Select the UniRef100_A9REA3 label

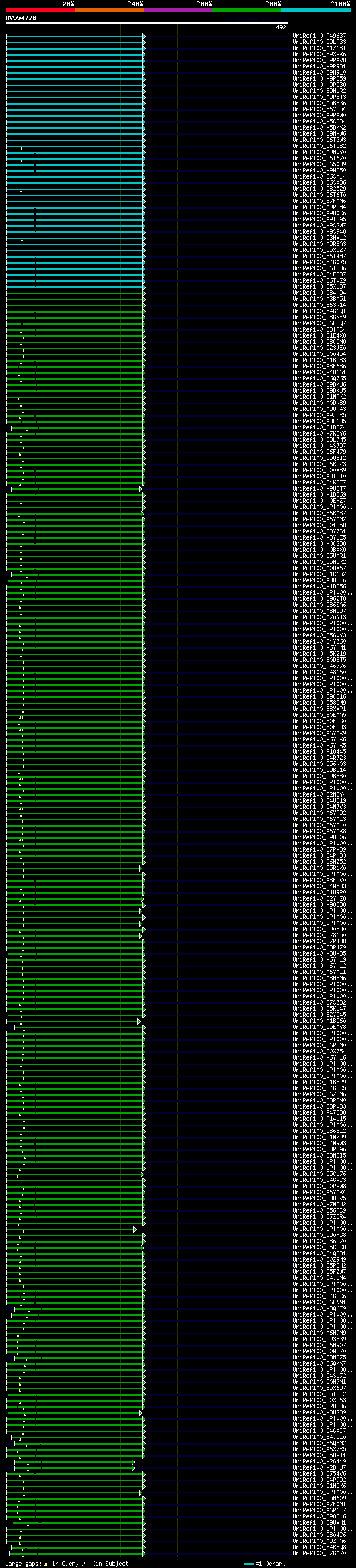(319, 244)
